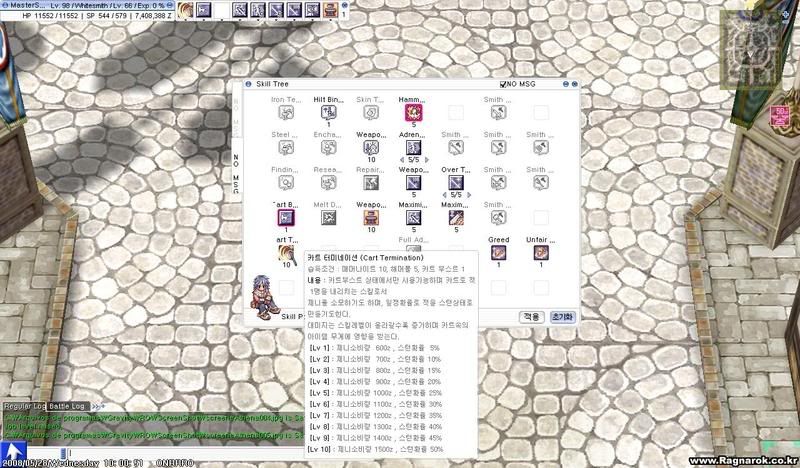Click the Full Adrenaline Rush skill icon

413,248
